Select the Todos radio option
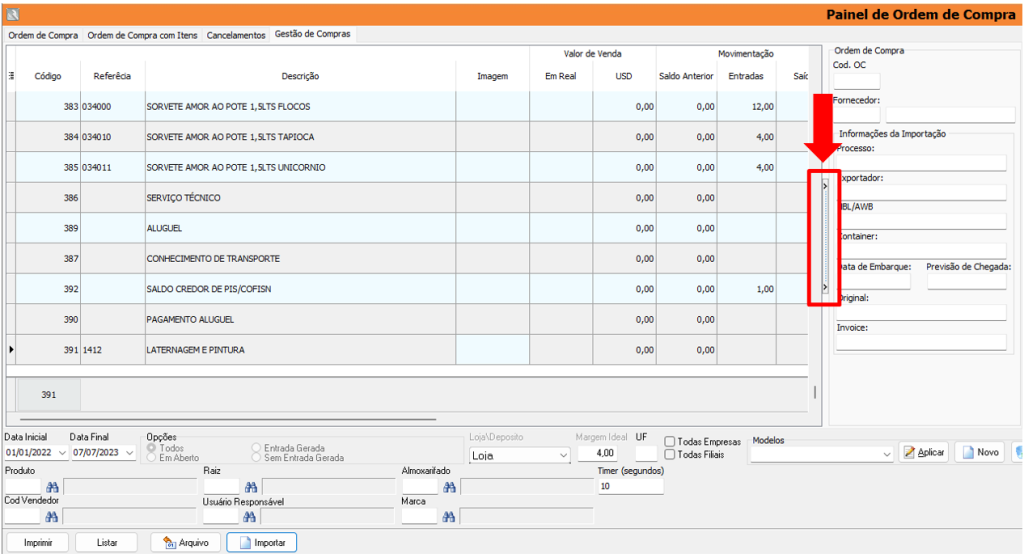The height and width of the screenshot is (558, 1024). coord(152,448)
